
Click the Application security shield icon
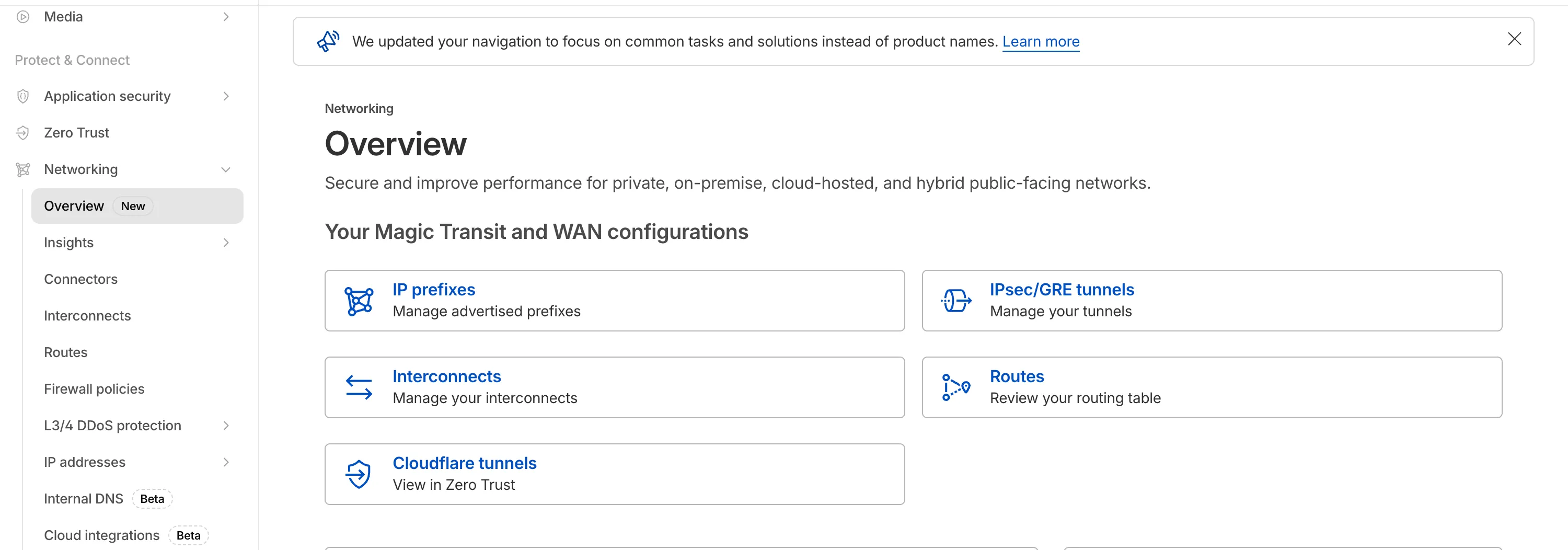23,96
